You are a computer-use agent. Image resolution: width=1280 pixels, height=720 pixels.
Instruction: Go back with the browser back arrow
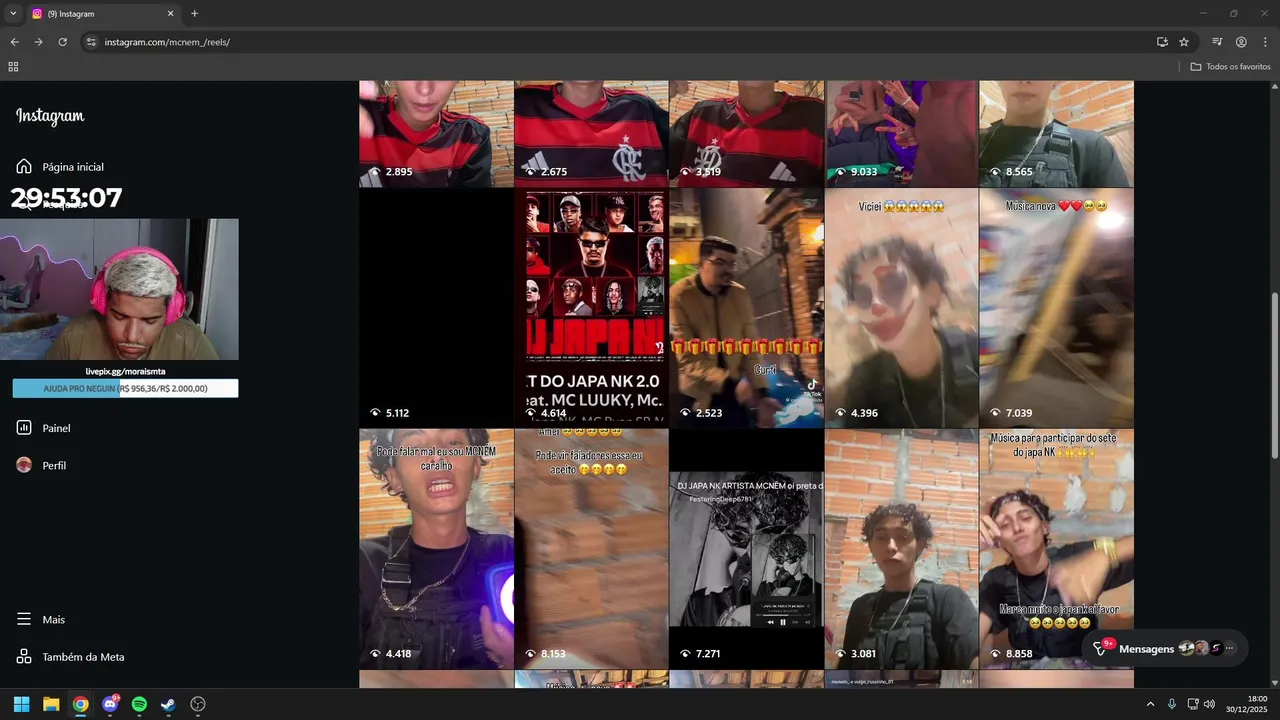(x=14, y=42)
